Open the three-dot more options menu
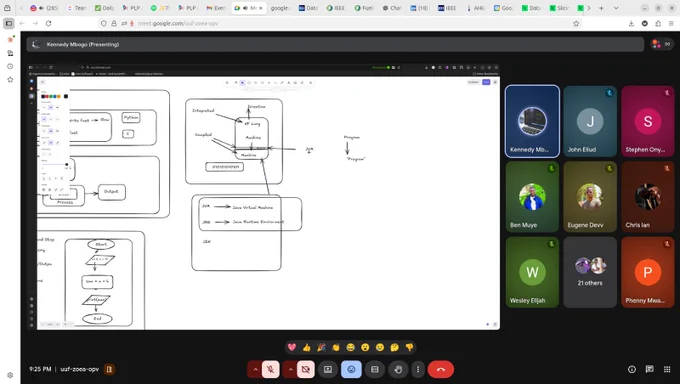The image size is (680, 384). point(418,369)
